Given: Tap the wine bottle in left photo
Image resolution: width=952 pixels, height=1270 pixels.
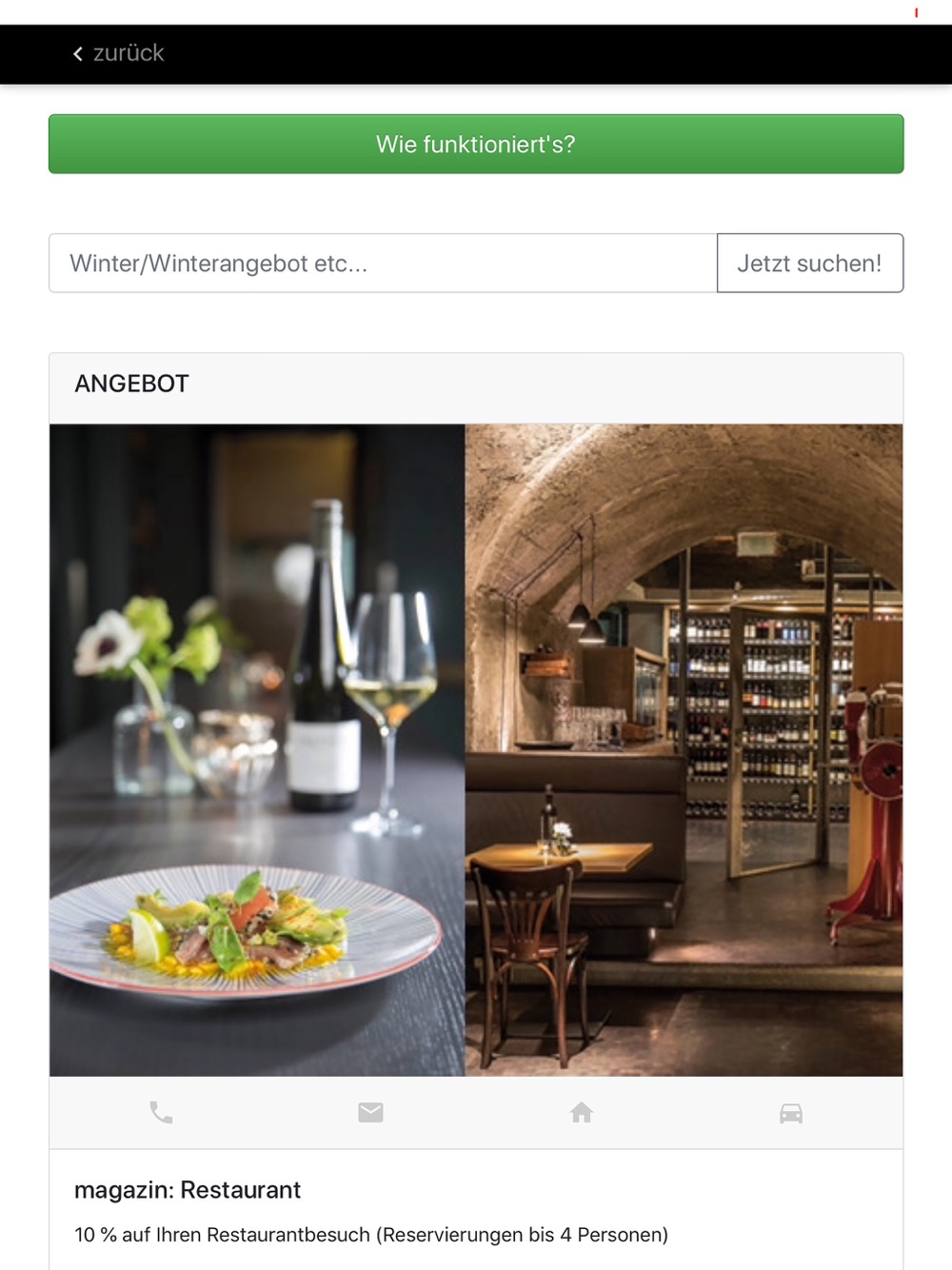Looking at the screenshot, I should pyautogui.click(x=325, y=657).
